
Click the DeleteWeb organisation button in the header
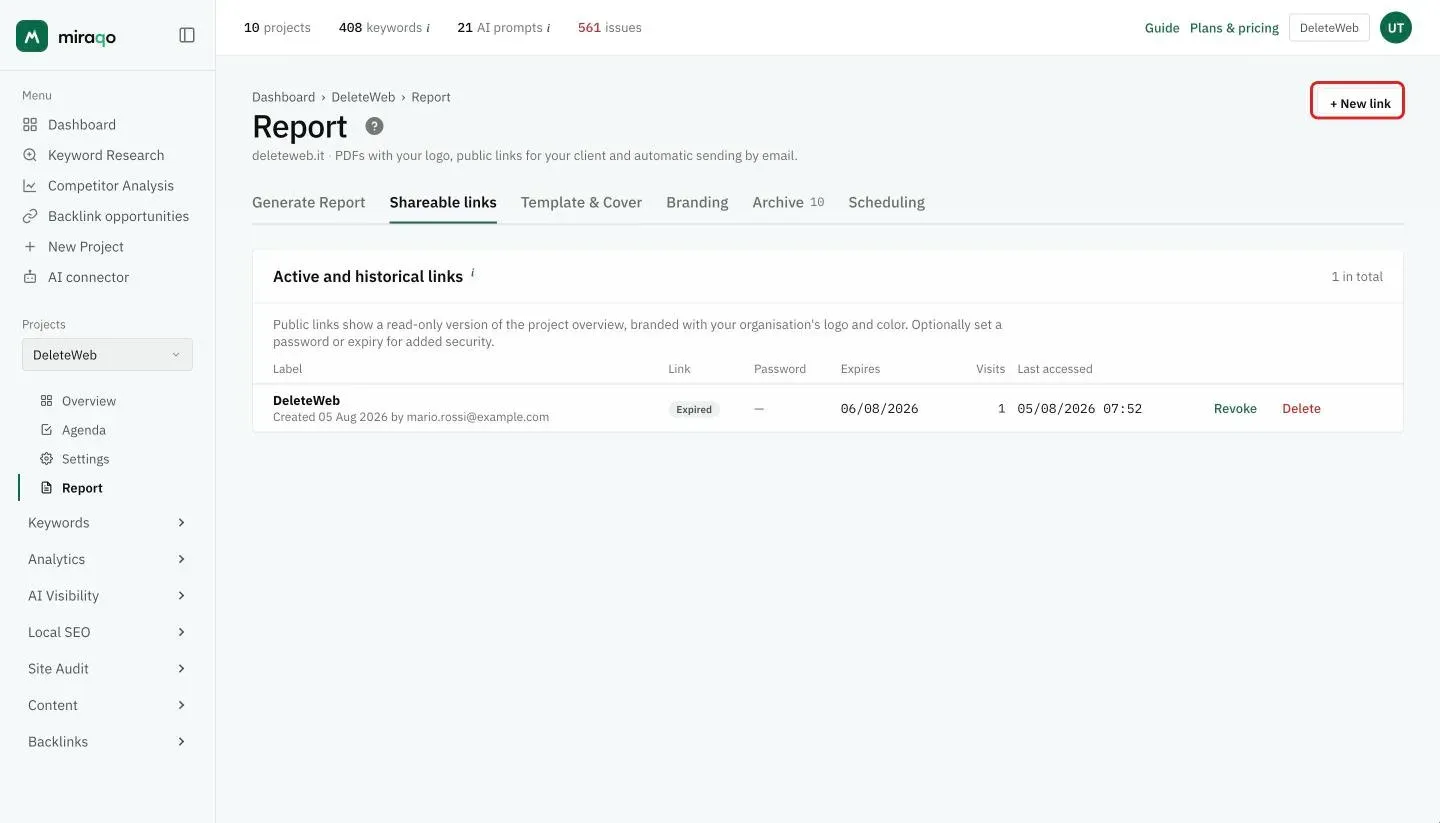1329,28
